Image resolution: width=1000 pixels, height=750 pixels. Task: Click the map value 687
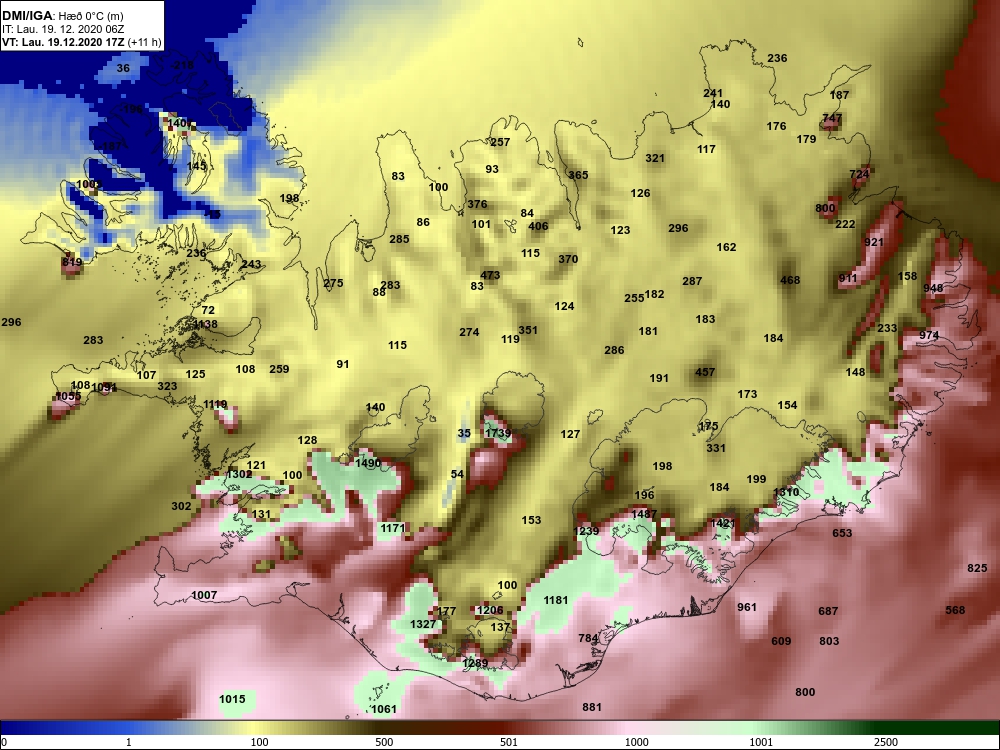tap(828, 611)
